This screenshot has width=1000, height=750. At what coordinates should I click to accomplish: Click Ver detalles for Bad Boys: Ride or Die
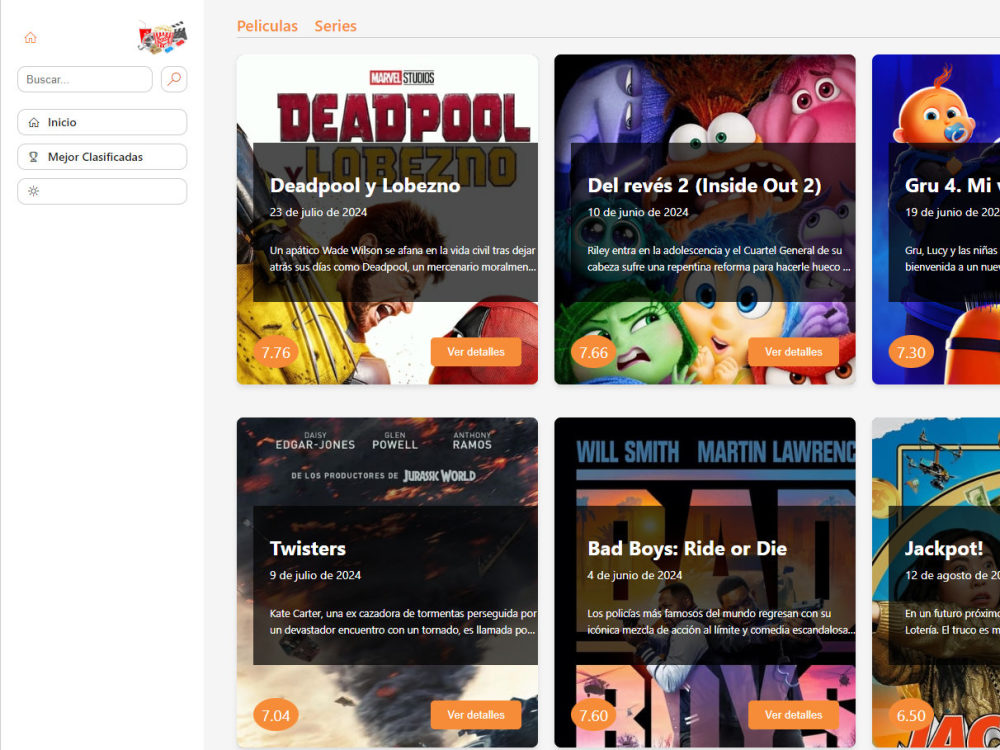click(x=793, y=715)
